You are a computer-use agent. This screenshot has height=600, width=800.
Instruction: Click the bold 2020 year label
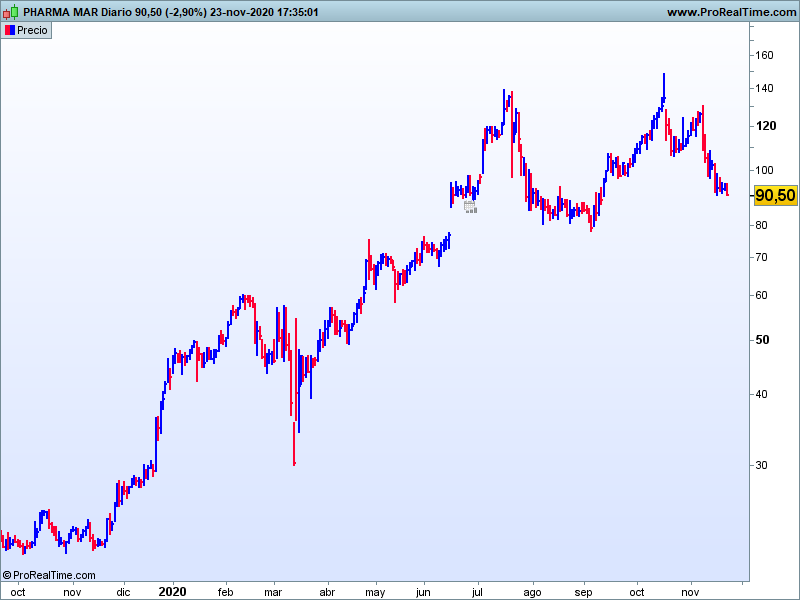[173, 591]
